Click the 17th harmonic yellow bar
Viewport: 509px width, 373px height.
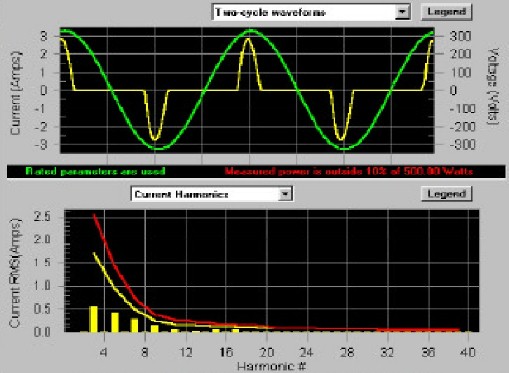236,330
